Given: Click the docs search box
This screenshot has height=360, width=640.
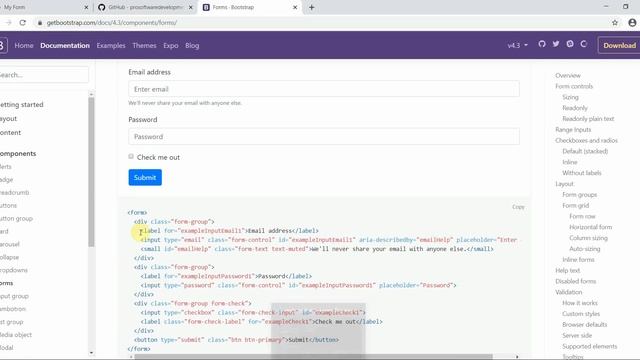Looking at the screenshot, I should pos(44,75).
